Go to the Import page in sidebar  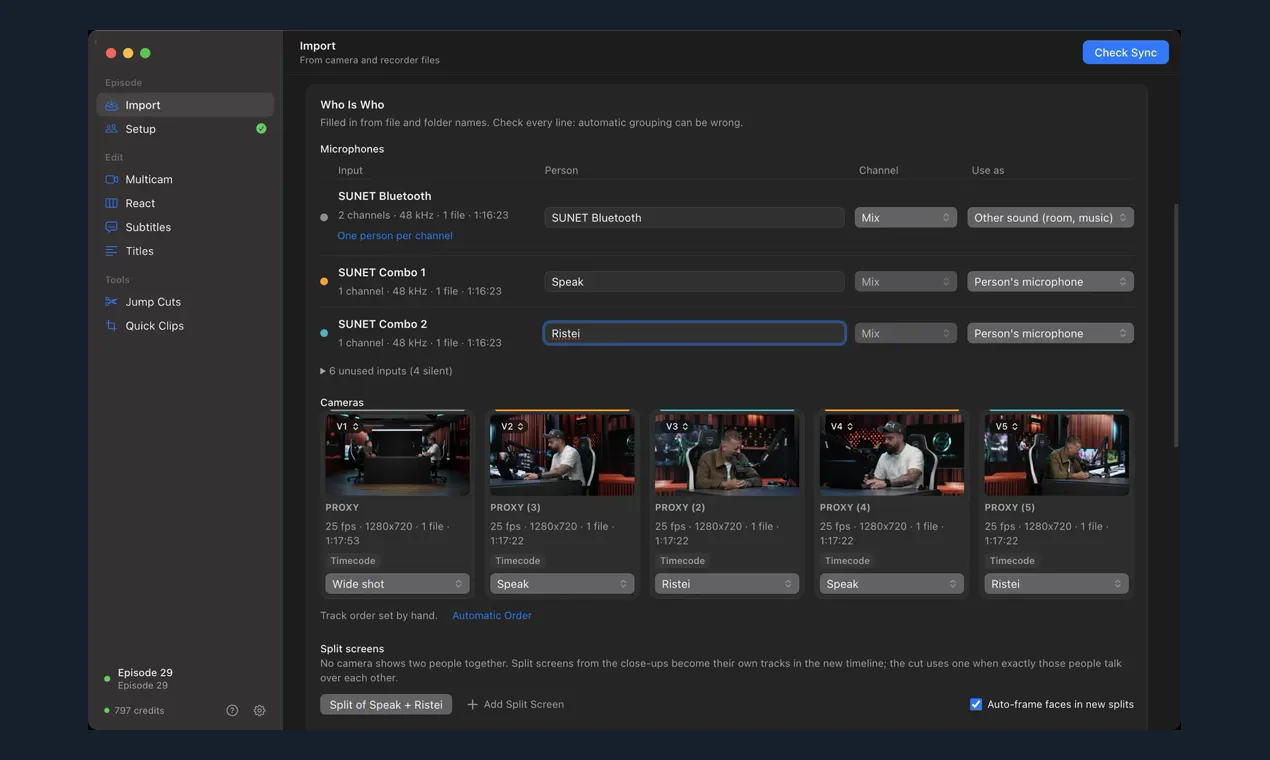point(185,105)
